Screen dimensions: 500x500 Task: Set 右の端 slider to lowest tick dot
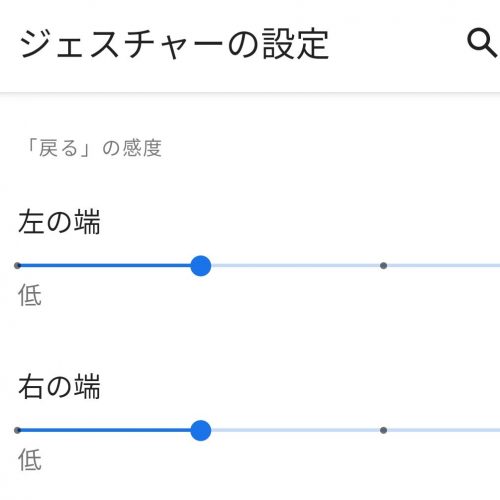[x=18, y=430]
